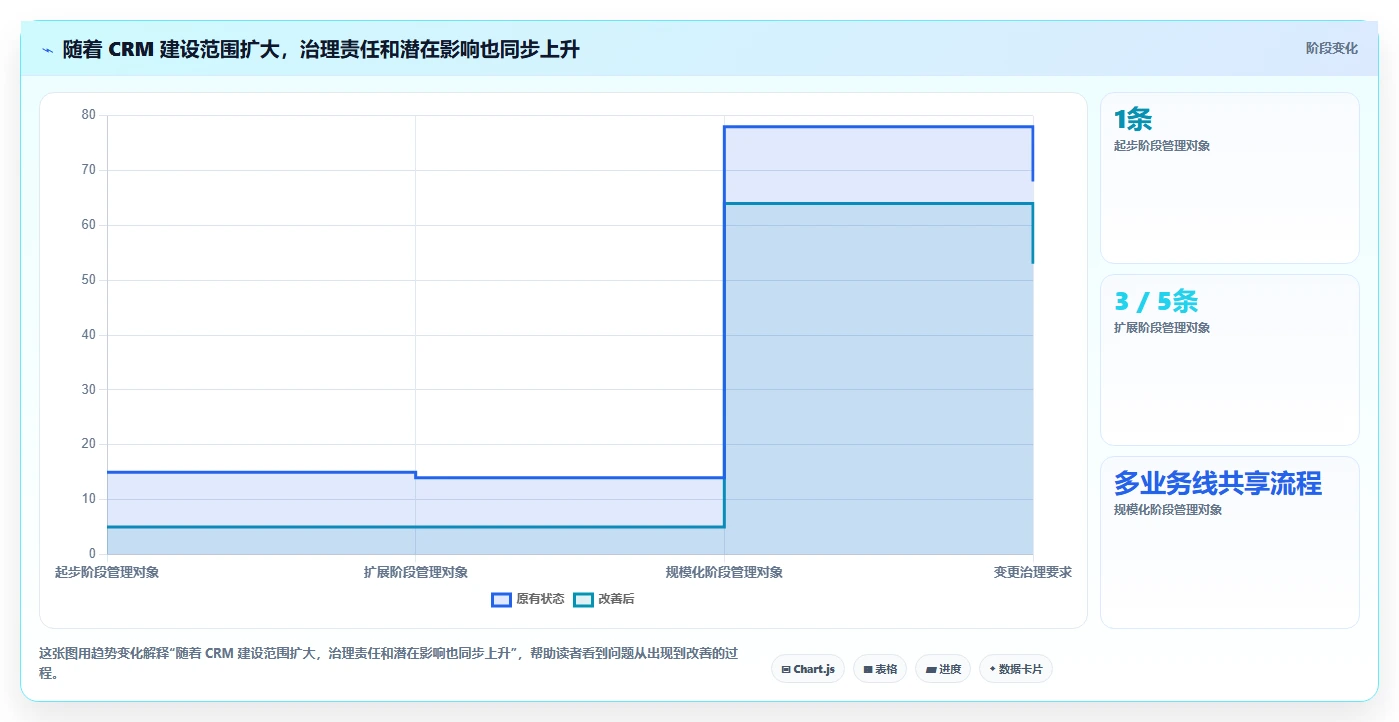Click the description paragraph below the chart

[389, 663]
